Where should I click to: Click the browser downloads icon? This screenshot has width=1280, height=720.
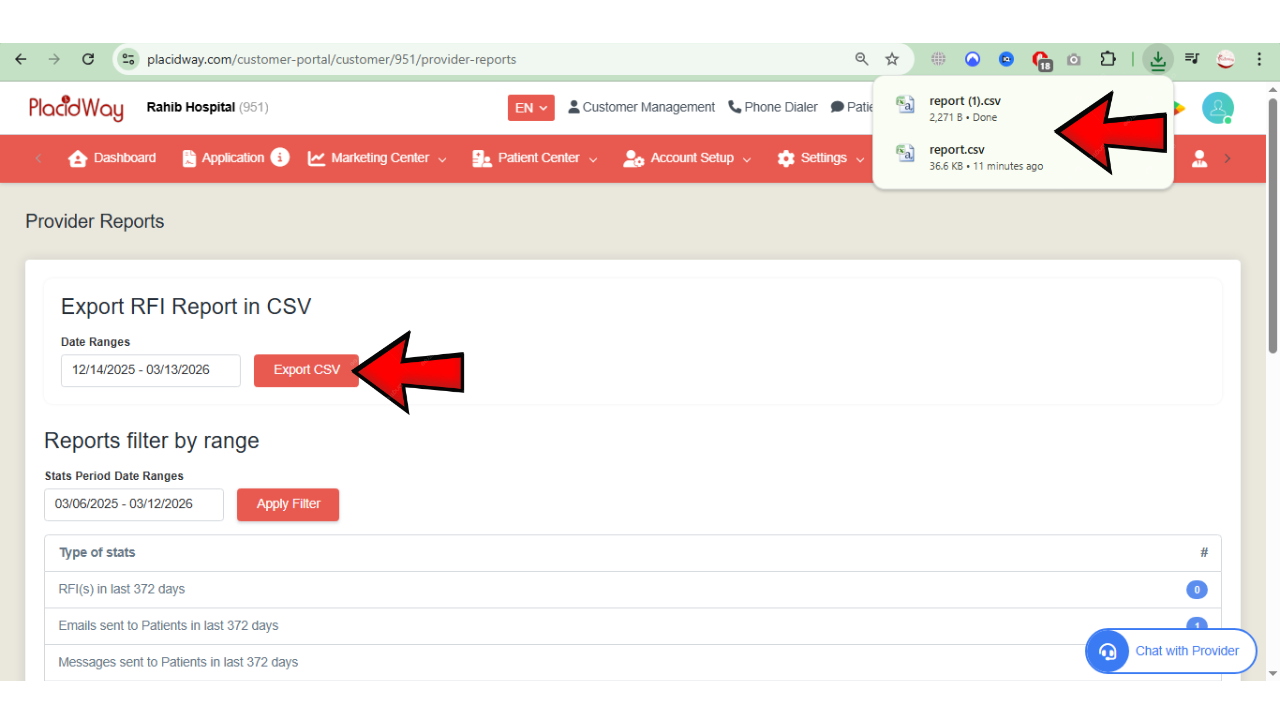tap(1157, 59)
